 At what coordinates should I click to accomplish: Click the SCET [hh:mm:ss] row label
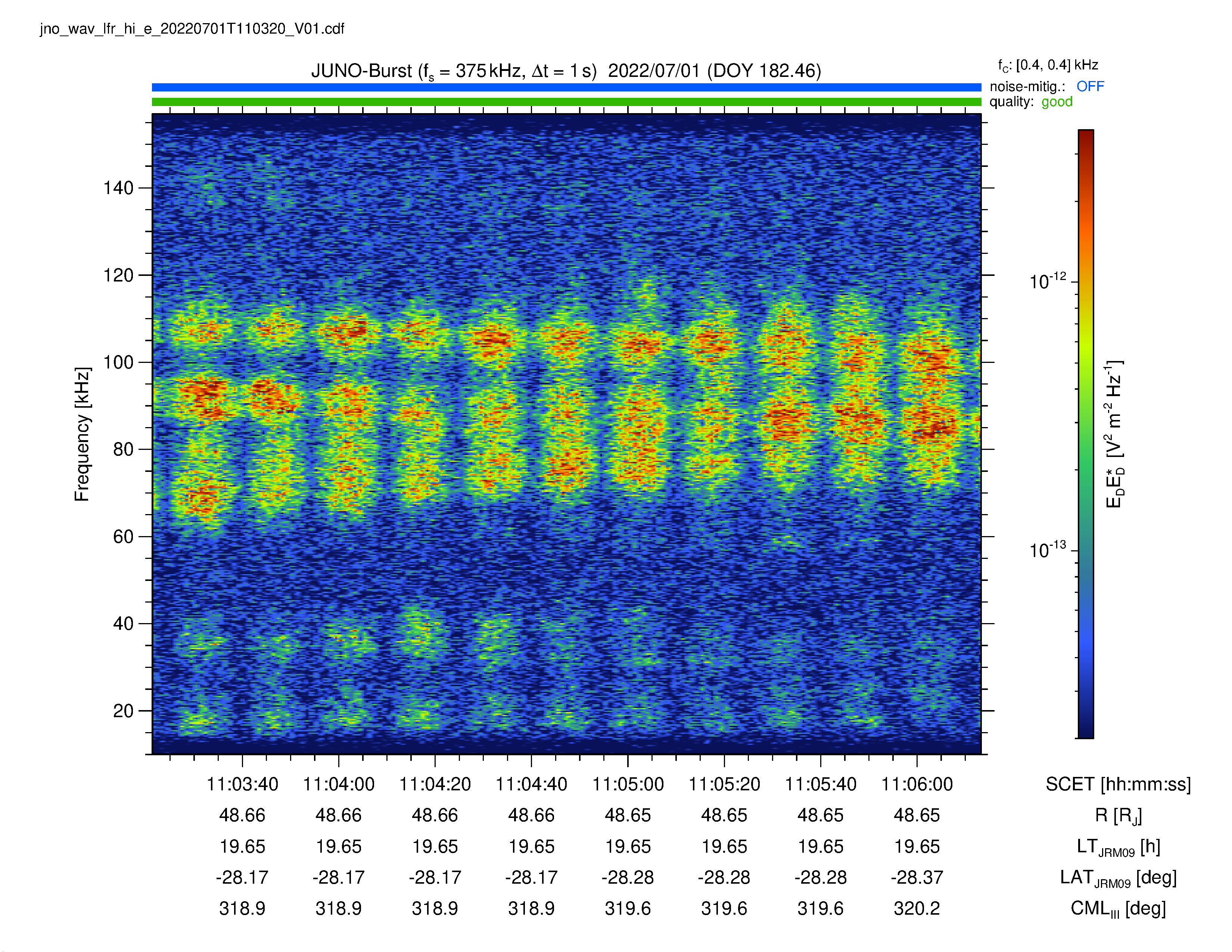pos(1118,784)
